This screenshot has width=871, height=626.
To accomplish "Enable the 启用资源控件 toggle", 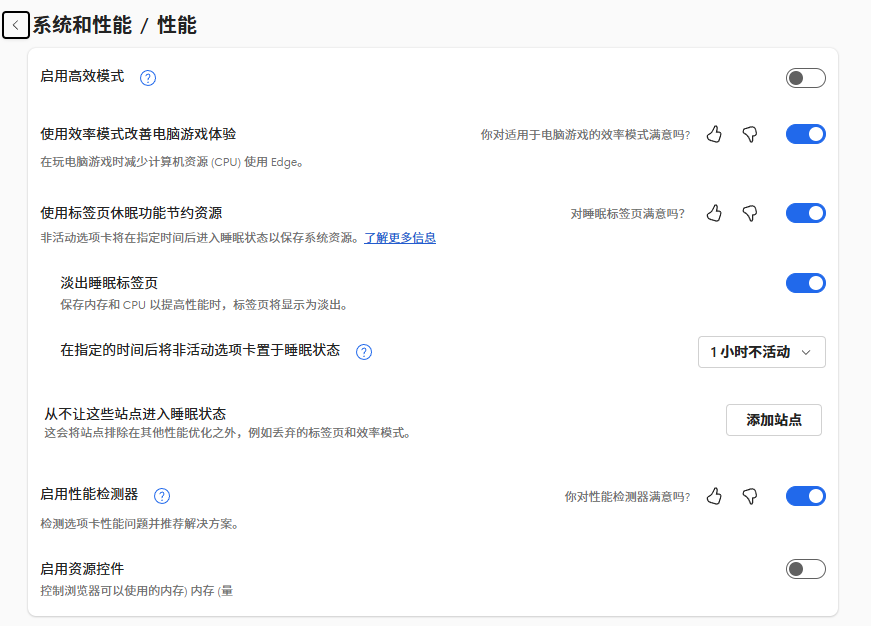I will (805, 568).
